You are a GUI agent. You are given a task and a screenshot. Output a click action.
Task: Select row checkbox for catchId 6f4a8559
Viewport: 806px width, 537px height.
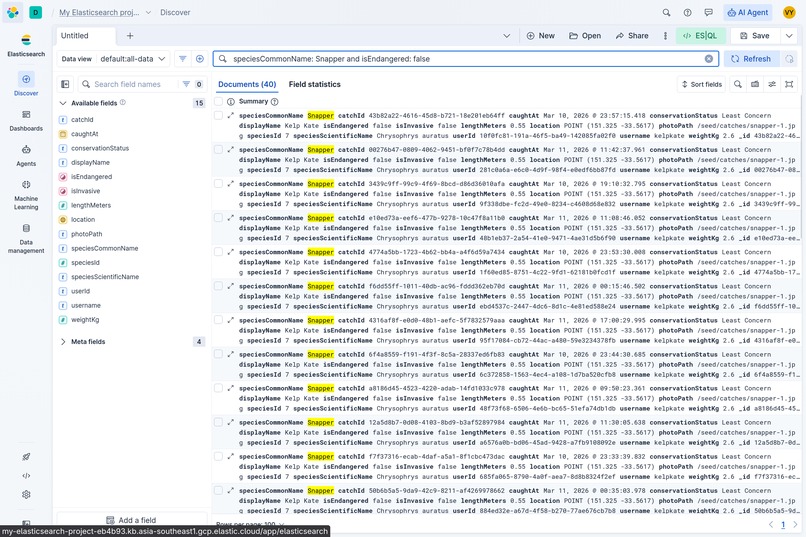point(218,354)
